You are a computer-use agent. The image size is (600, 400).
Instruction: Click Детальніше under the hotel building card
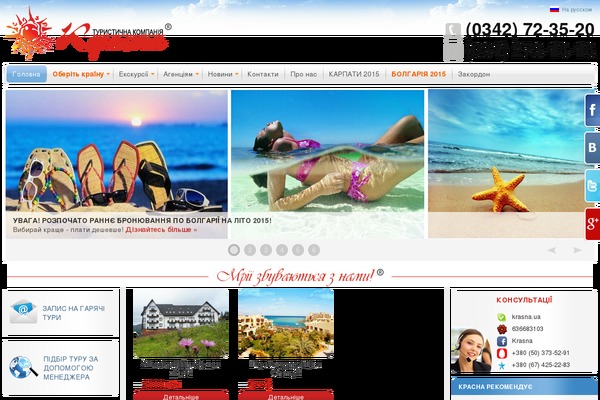(x=181, y=396)
